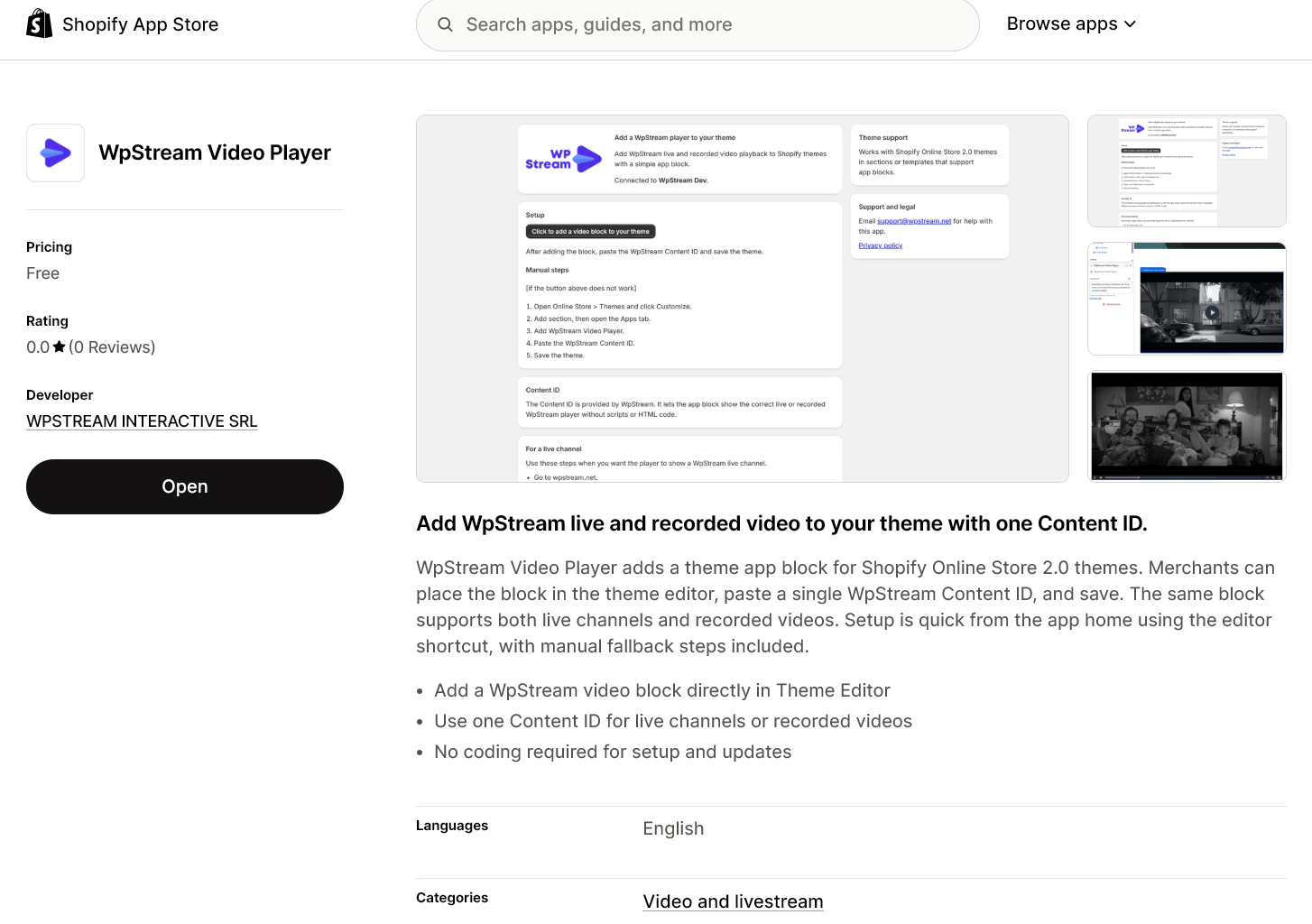Open the Video and livestream category

733,901
